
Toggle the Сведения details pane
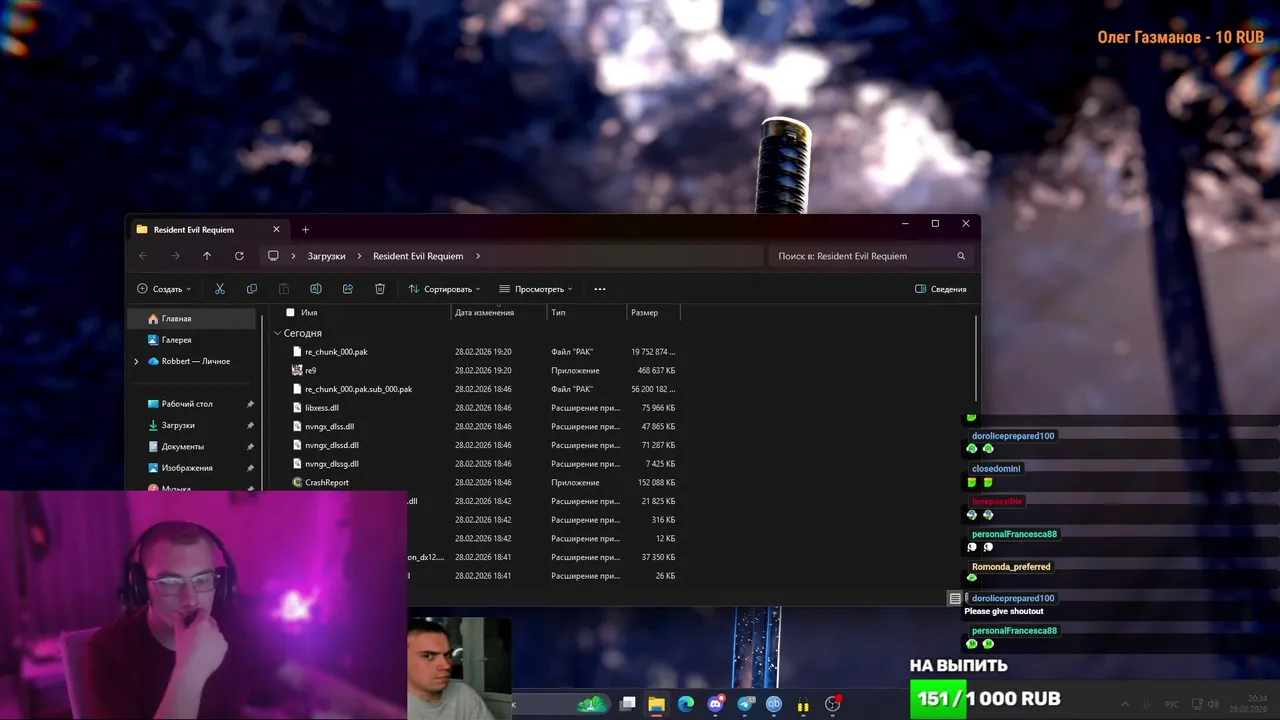click(x=941, y=289)
